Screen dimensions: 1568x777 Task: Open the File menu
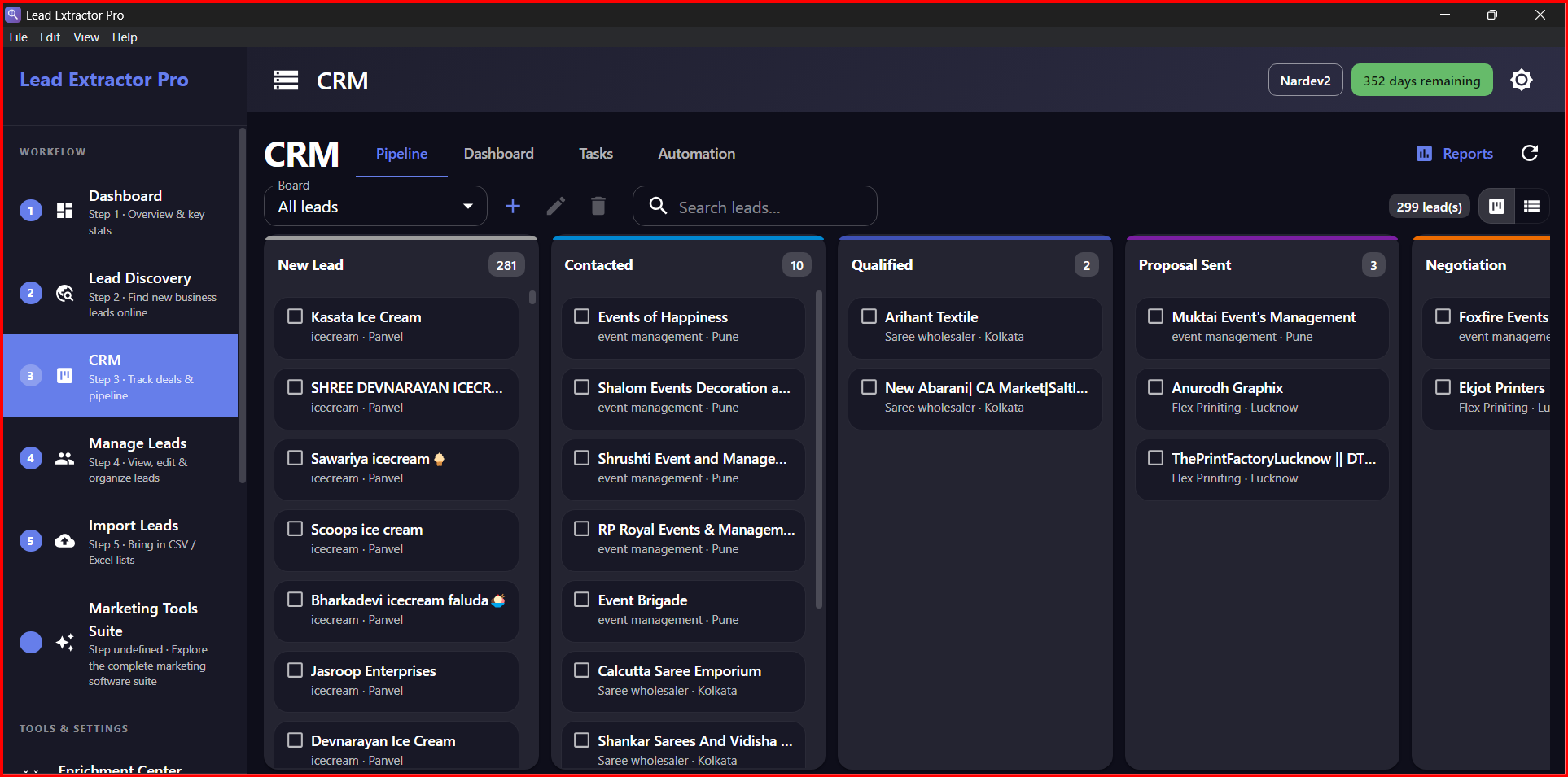tap(19, 37)
